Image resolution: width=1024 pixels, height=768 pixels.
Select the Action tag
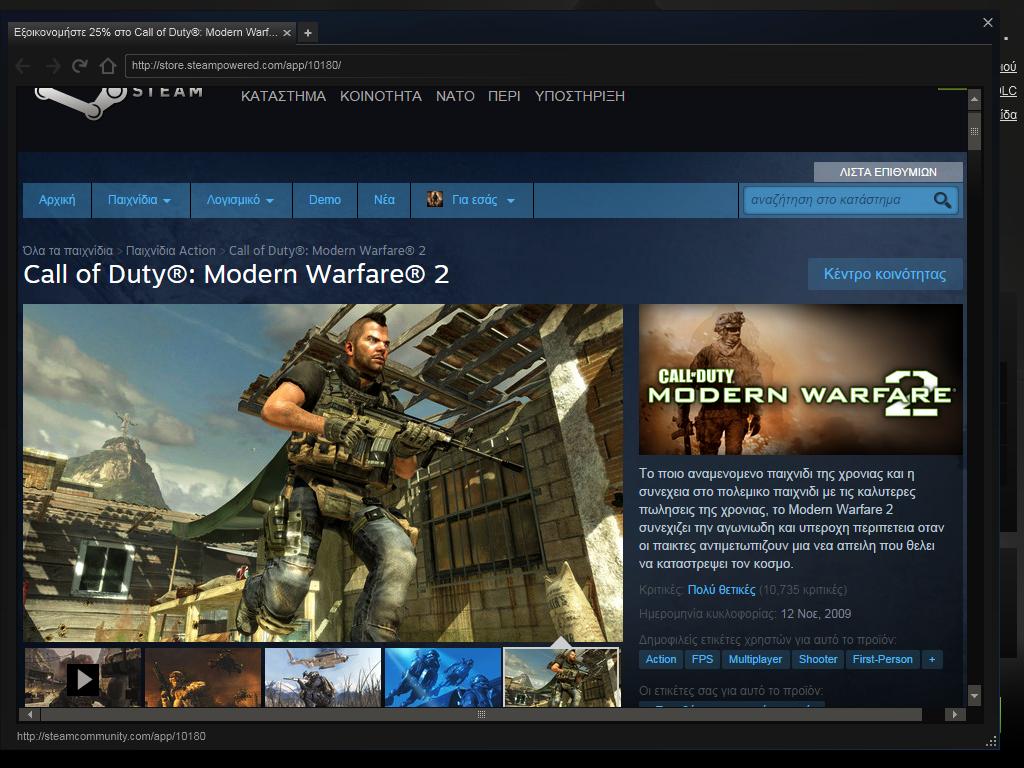[x=661, y=660]
